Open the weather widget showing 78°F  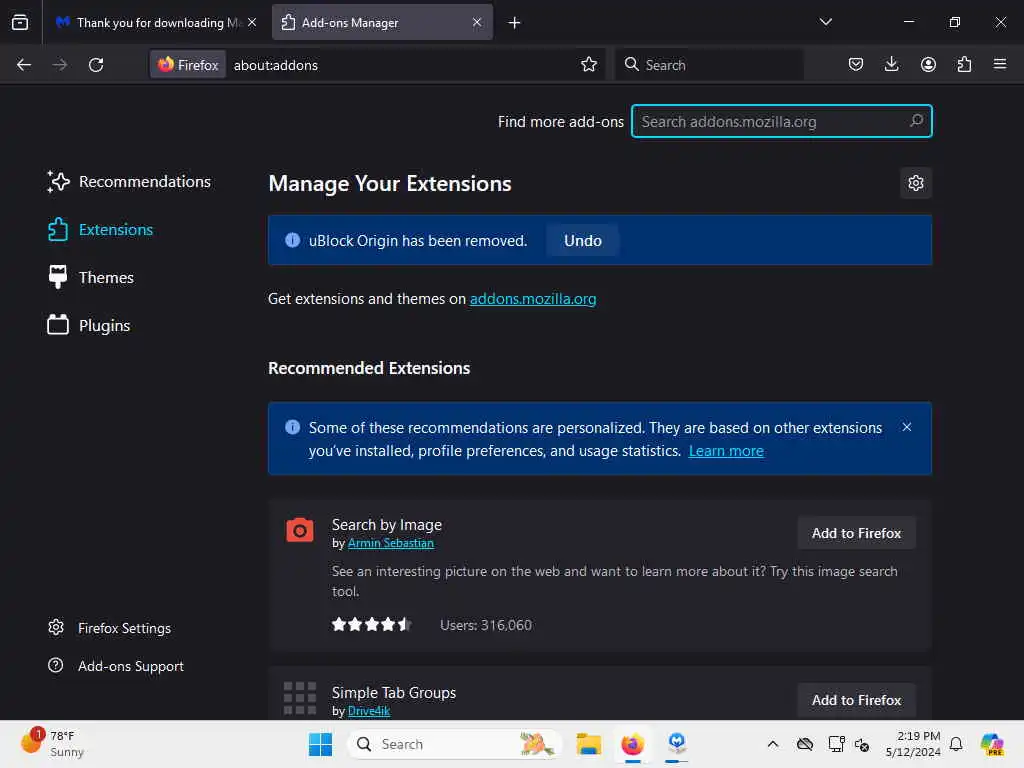[x=52, y=744]
